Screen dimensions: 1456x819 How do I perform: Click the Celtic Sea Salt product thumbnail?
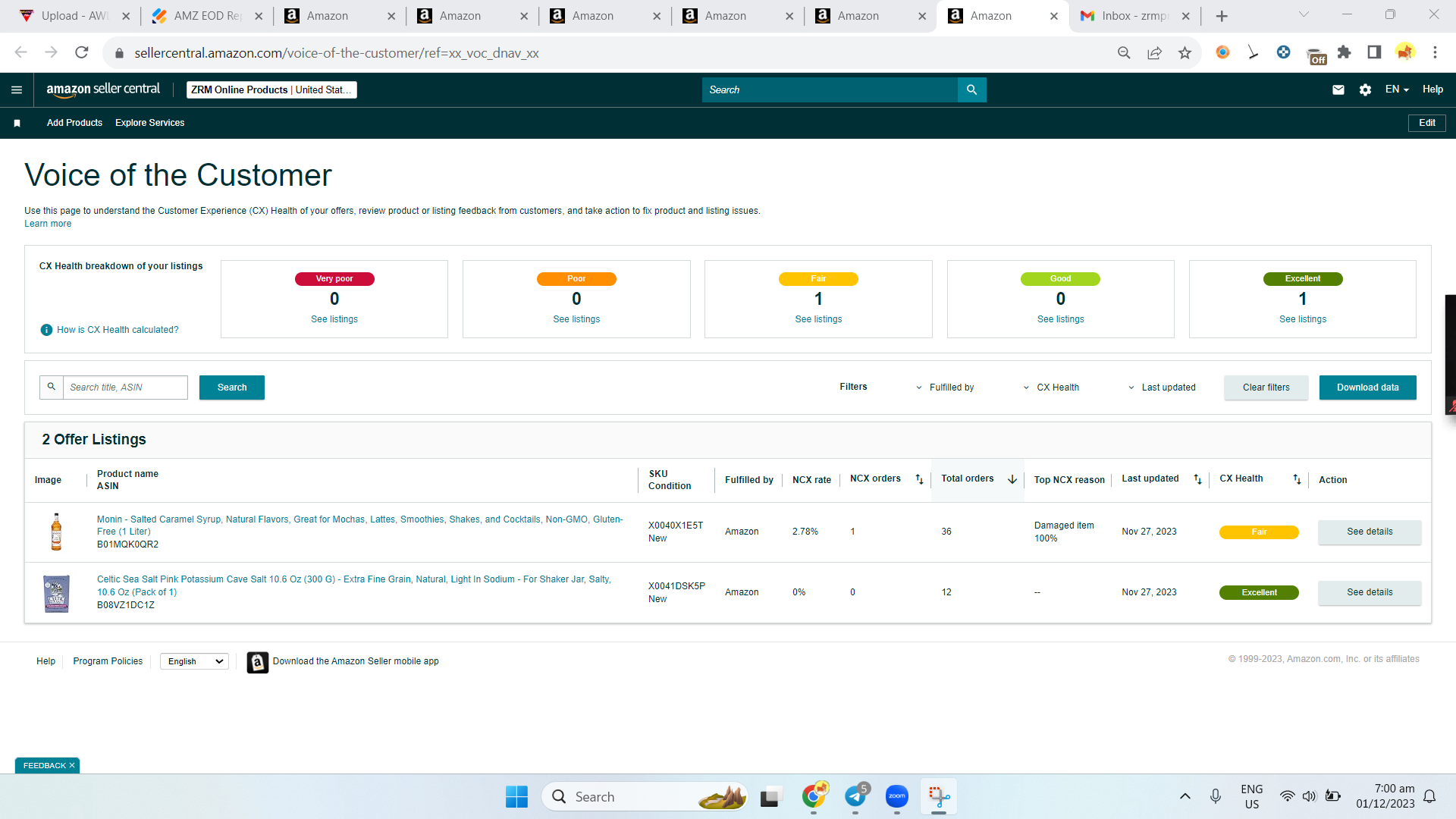click(x=56, y=593)
